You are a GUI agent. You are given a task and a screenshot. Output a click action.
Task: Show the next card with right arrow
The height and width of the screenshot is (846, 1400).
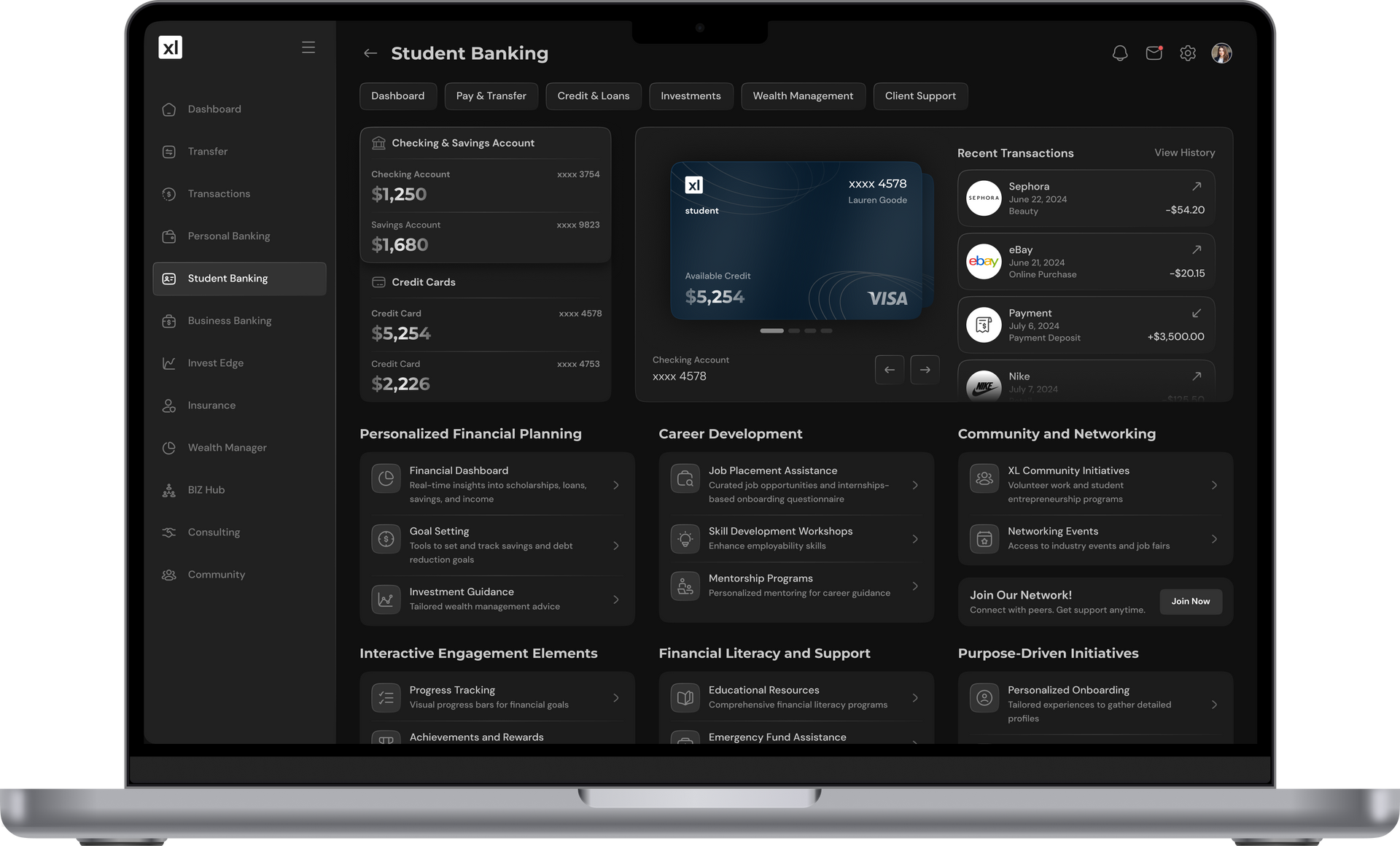pos(925,370)
